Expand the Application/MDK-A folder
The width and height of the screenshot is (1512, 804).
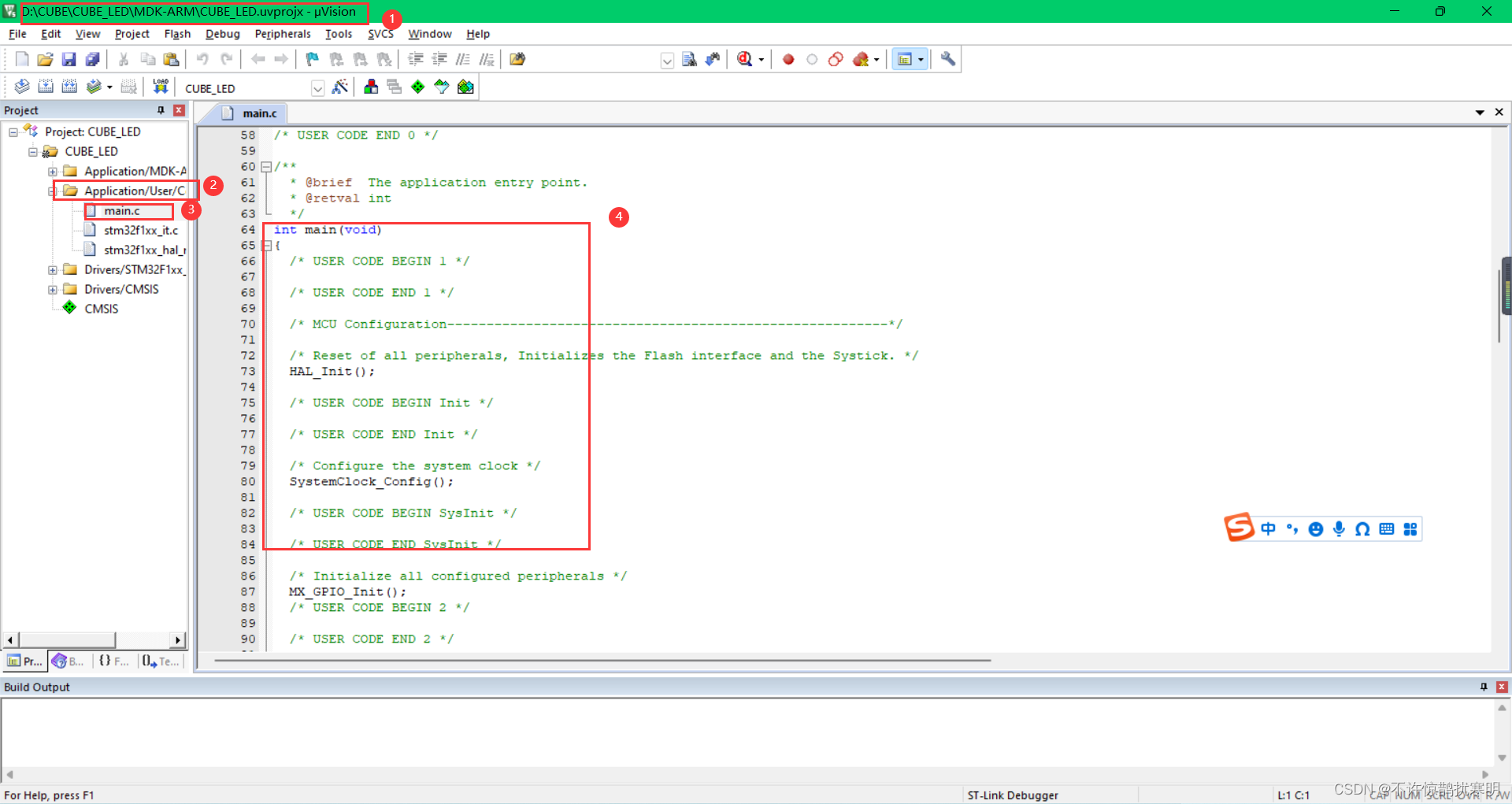53,172
